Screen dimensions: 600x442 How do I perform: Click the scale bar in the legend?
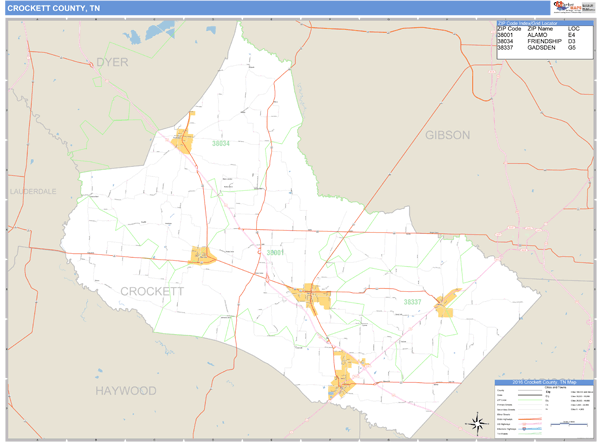(569, 424)
